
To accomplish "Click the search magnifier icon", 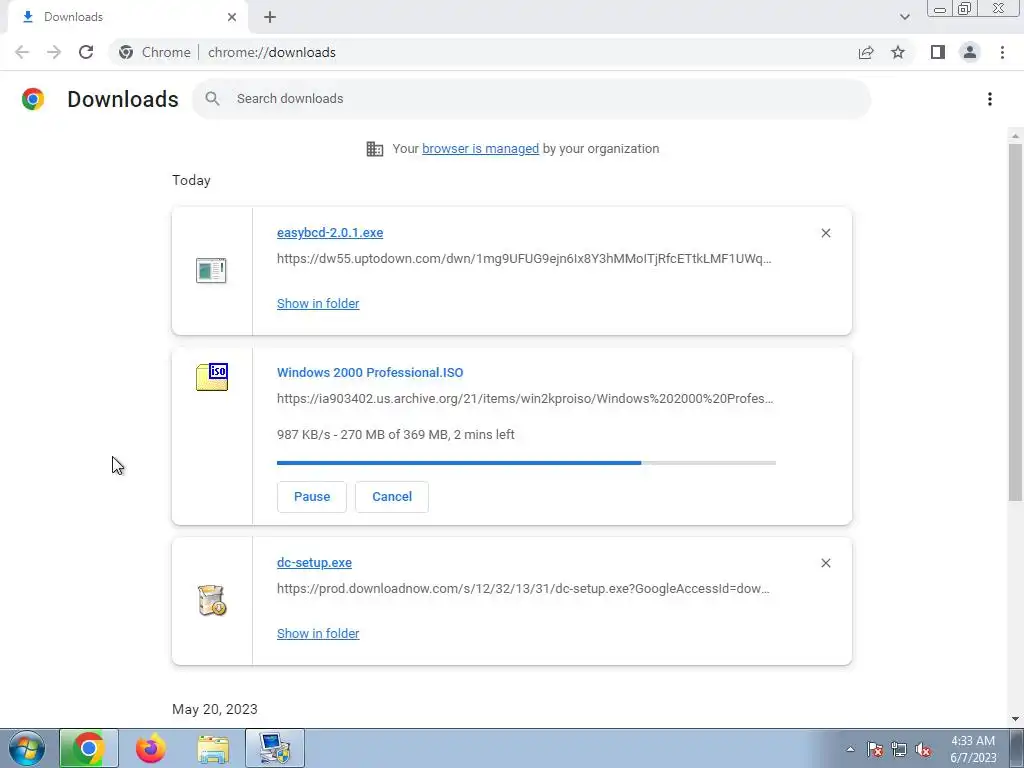I will pos(212,99).
